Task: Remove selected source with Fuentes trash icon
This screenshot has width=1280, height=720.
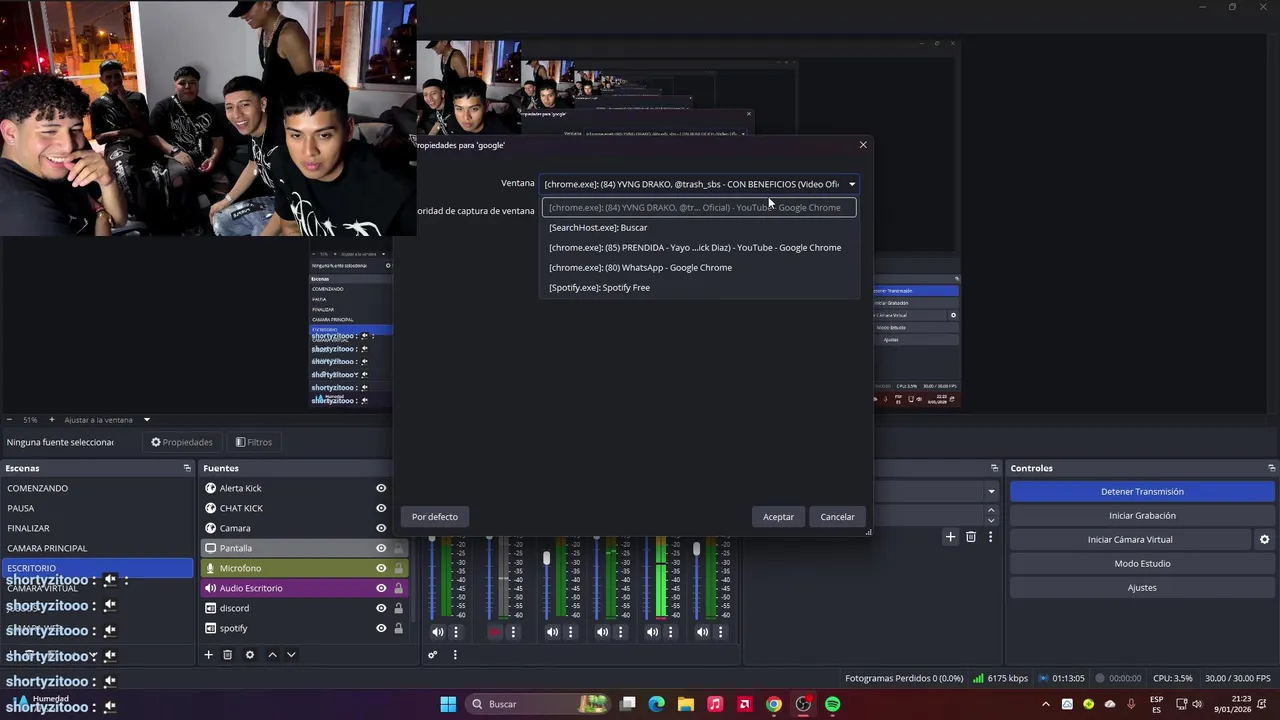Action: (x=228, y=655)
